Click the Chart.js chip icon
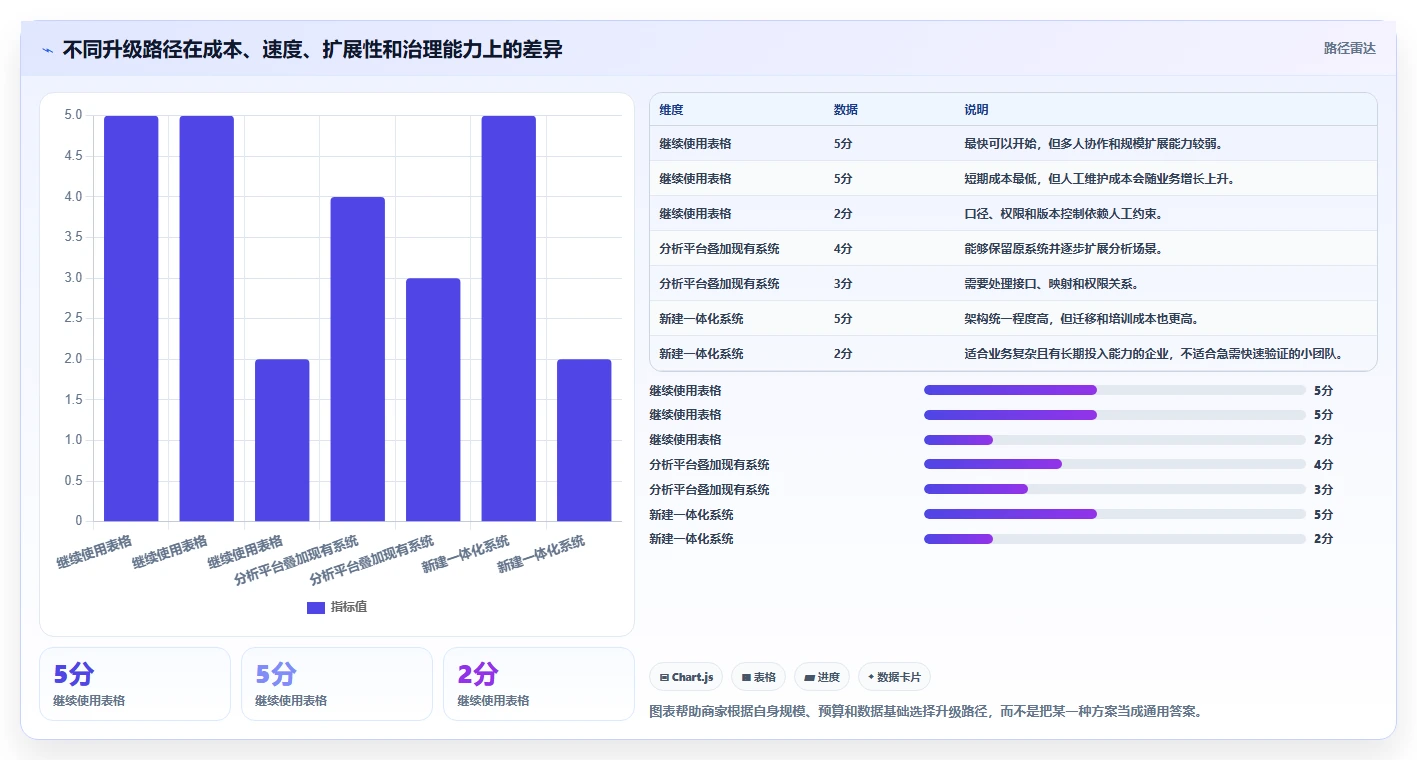1417x760 pixels. (x=664, y=677)
